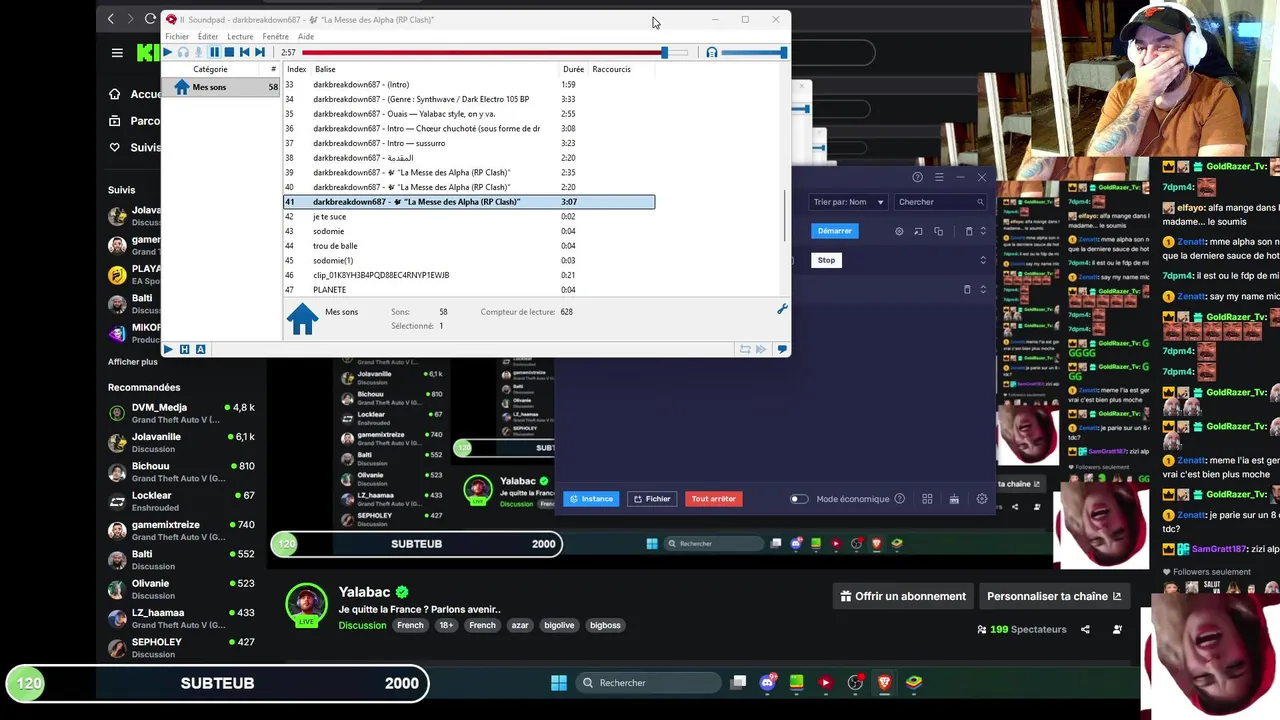Open instance settings gear next to Démarrer
The height and width of the screenshot is (720, 1280).
[x=899, y=231]
